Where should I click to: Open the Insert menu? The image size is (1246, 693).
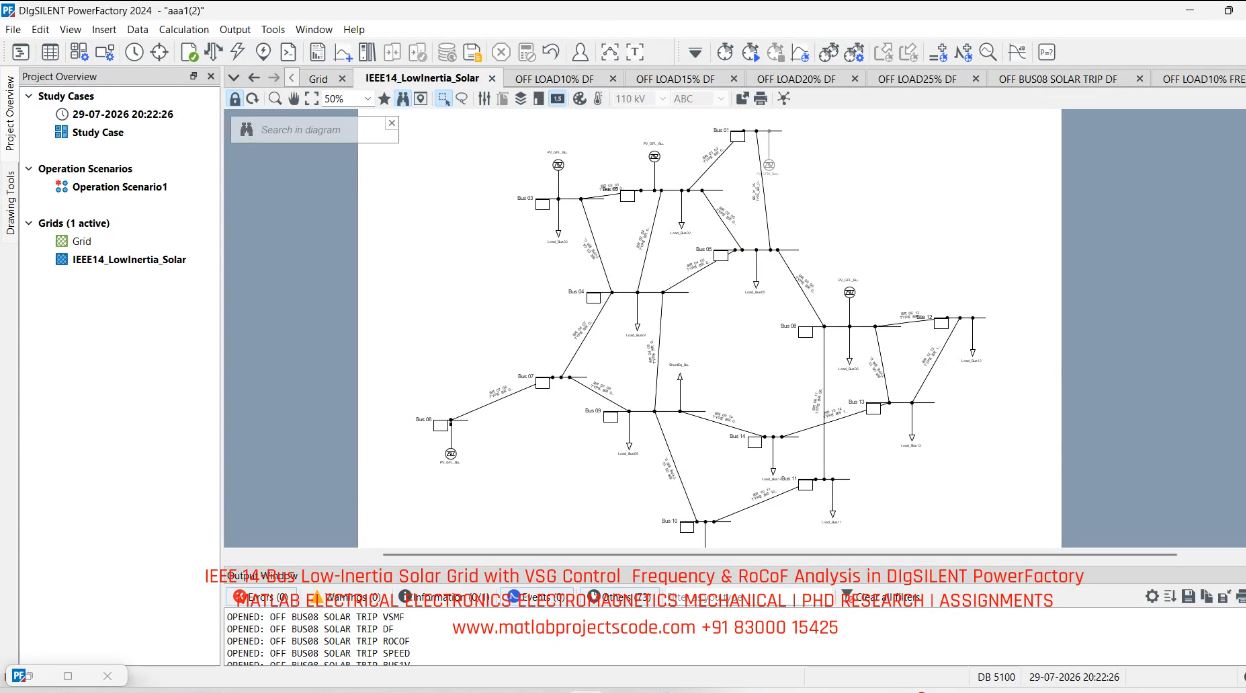coord(104,29)
